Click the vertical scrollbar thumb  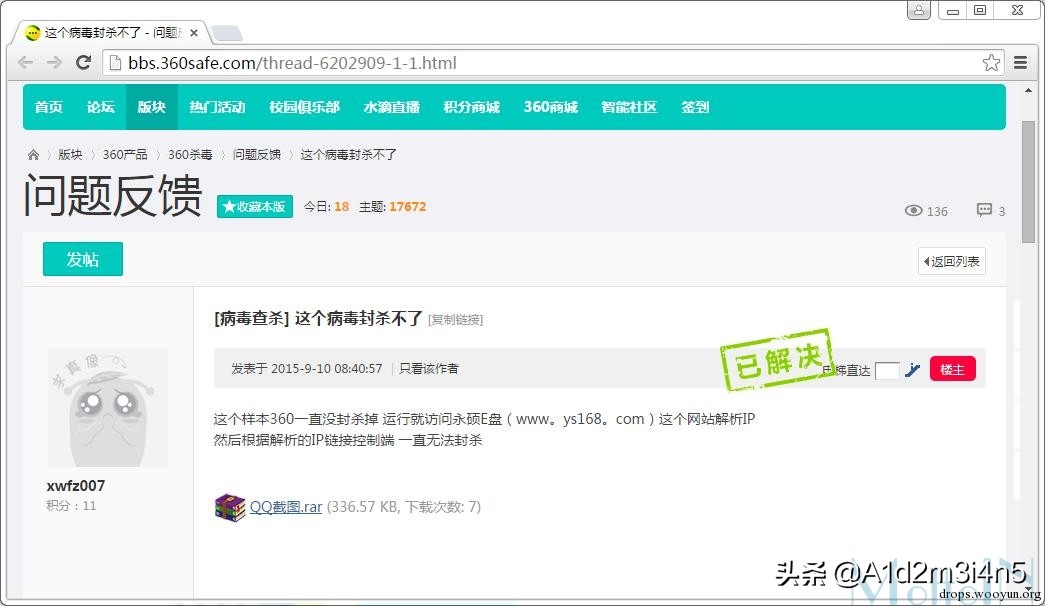[x=1028, y=181]
